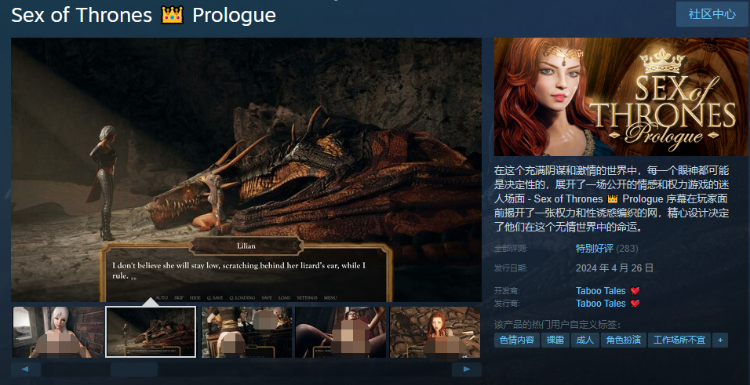This screenshot has height=385, width=750.
Task: Click the in-game HIDE label in the screenshot
Action: point(195,298)
